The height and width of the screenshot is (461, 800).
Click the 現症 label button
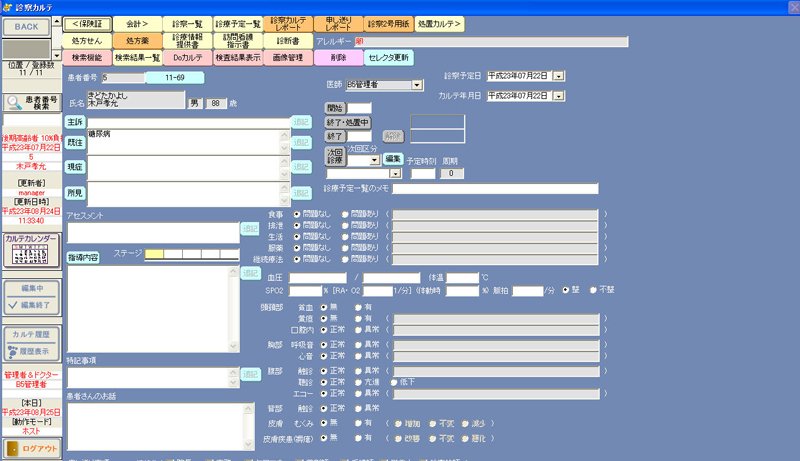pos(75,167)
